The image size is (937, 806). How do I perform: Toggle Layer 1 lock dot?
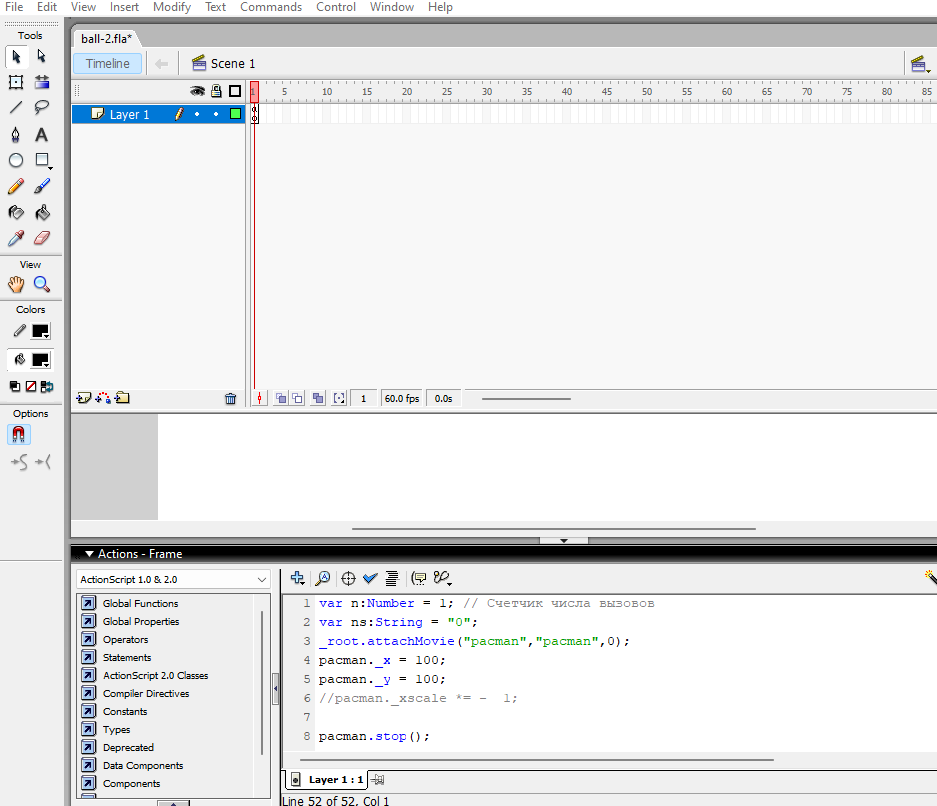(x=216, y=114)
